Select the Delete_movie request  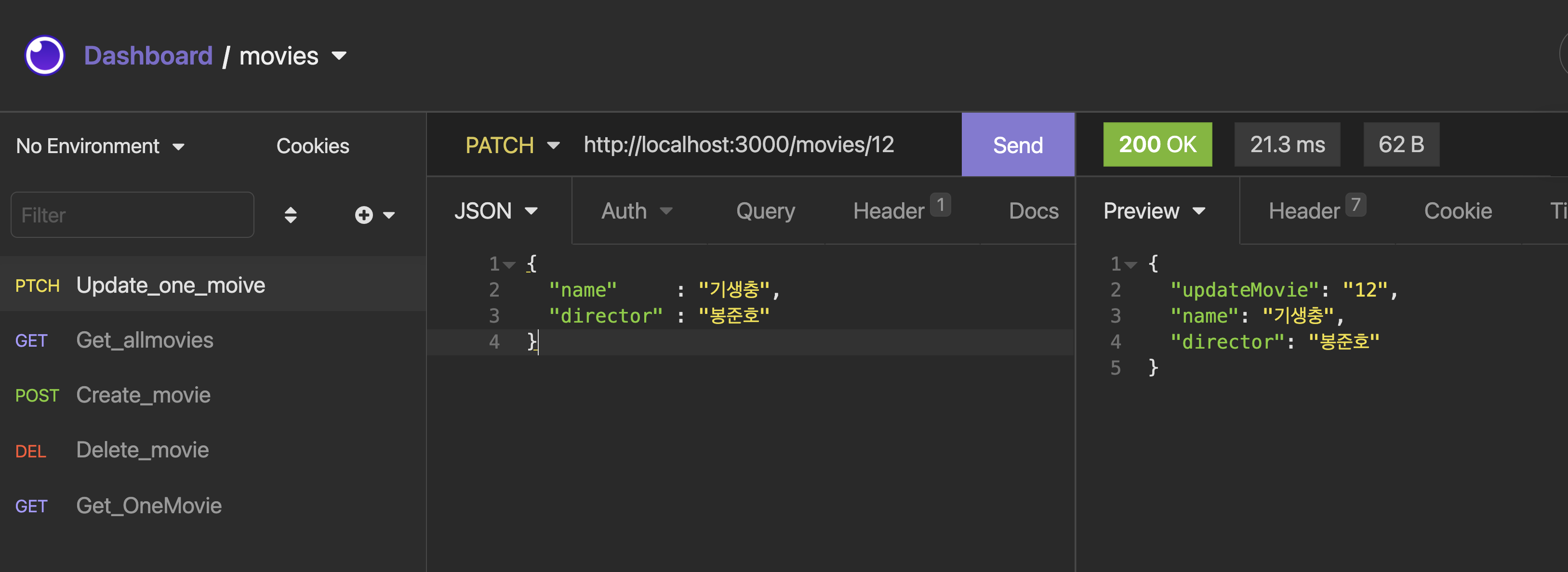(142, 450)
